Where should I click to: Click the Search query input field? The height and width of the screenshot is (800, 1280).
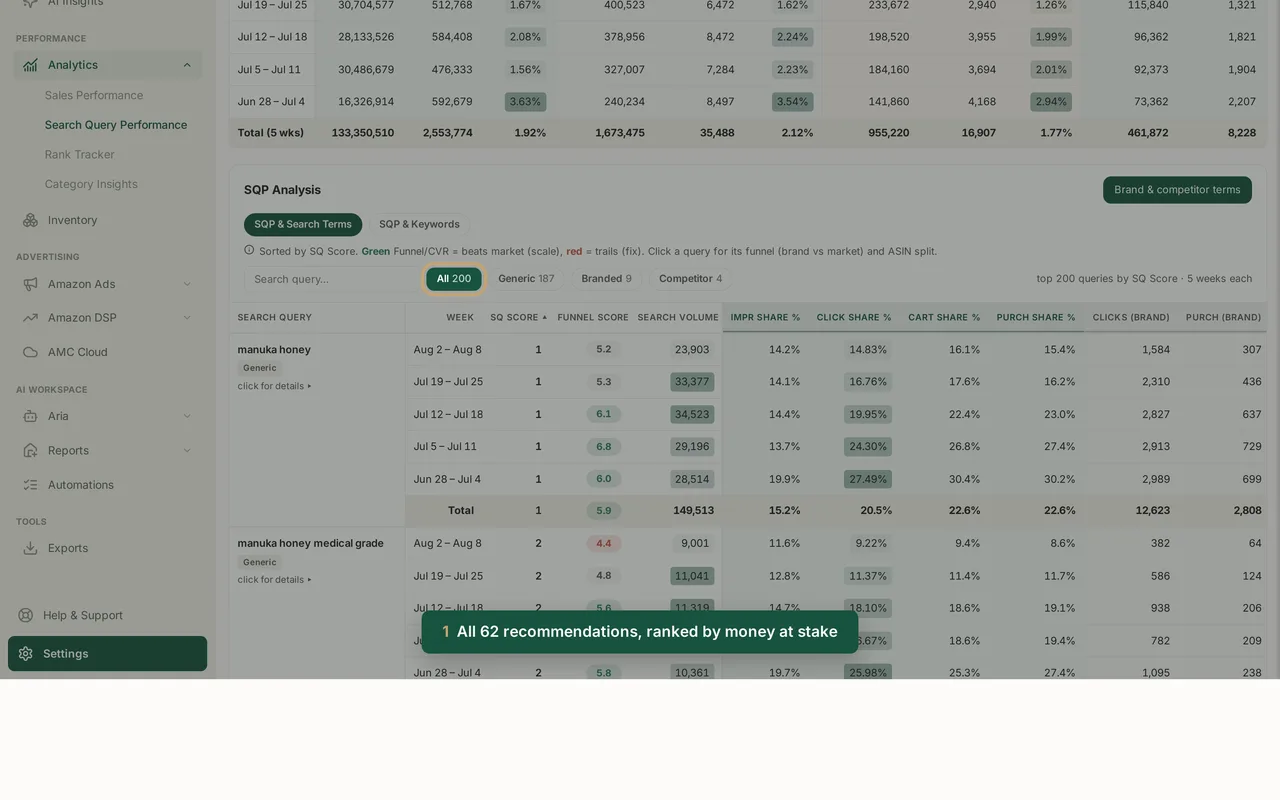tap(333, 279)
